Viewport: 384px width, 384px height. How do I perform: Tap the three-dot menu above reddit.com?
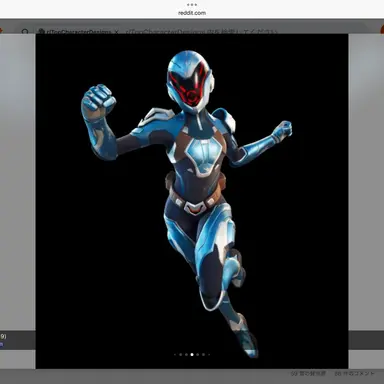pos(192,5)
